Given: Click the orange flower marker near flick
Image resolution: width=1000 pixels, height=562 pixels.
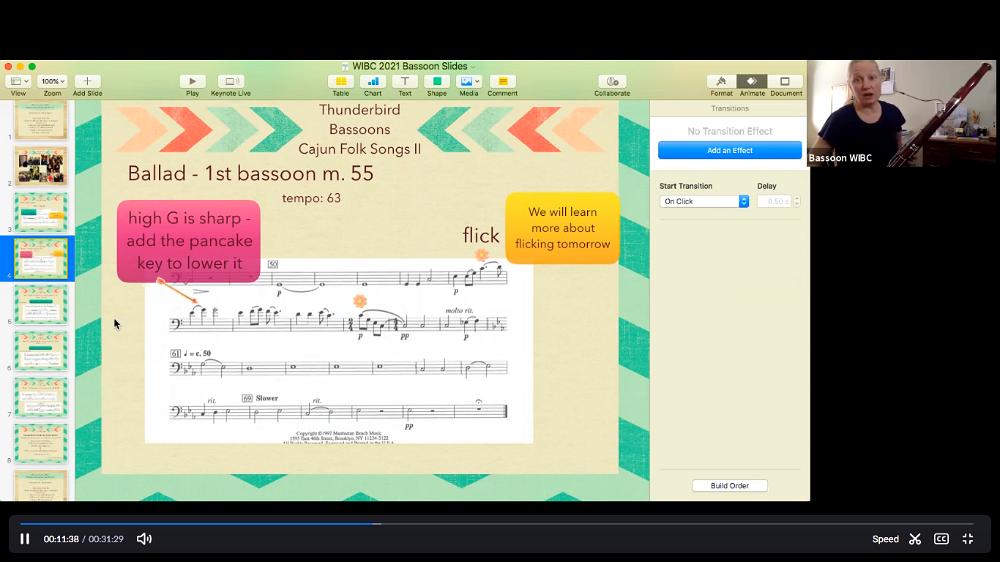Looking at the screenshot, I should (x=482, y=255).
